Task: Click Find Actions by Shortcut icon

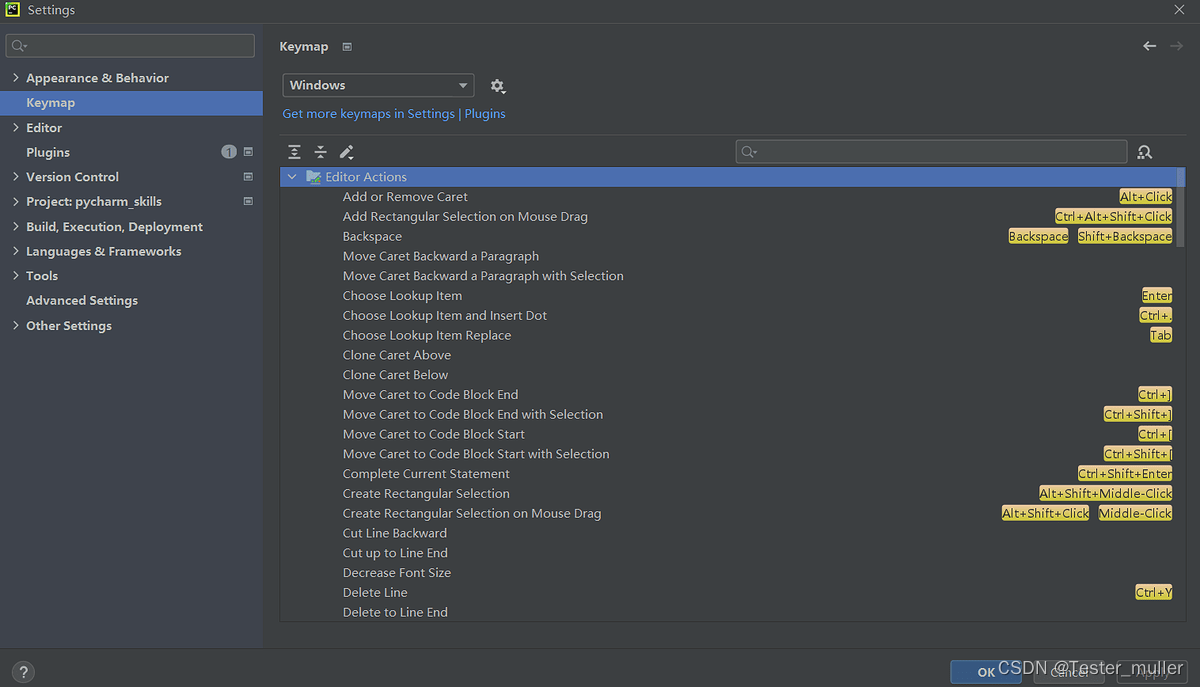Action: coord(1145,152)
